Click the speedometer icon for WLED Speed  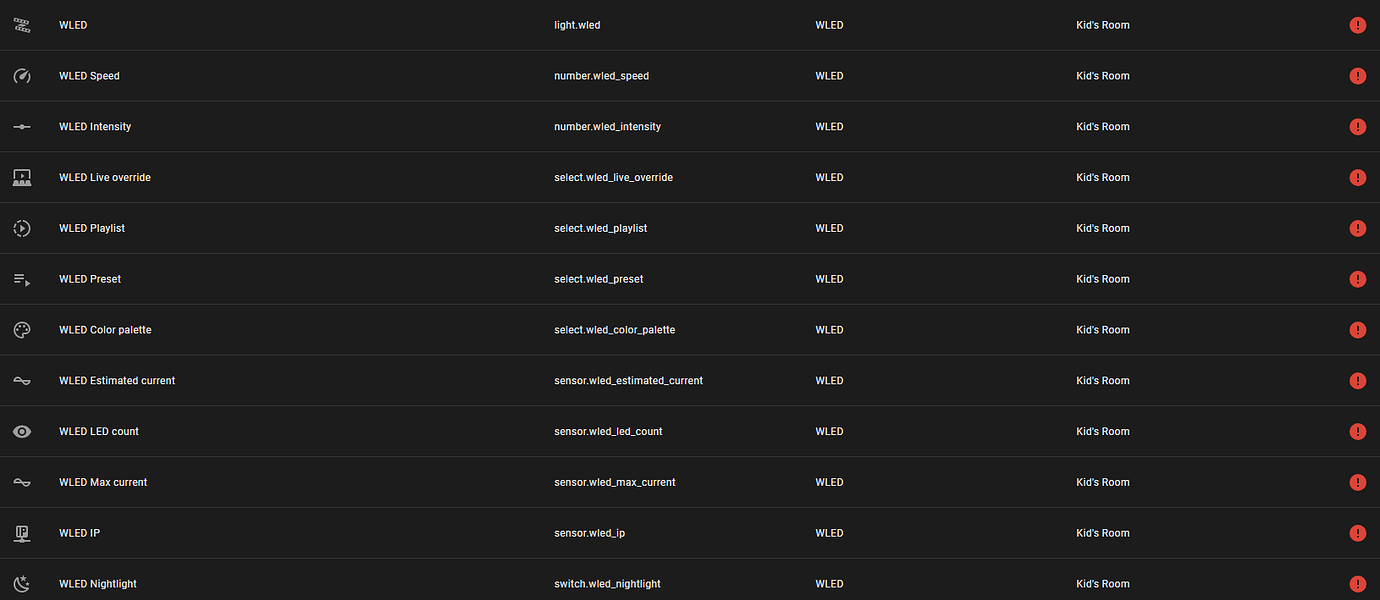tap(22, 76)
